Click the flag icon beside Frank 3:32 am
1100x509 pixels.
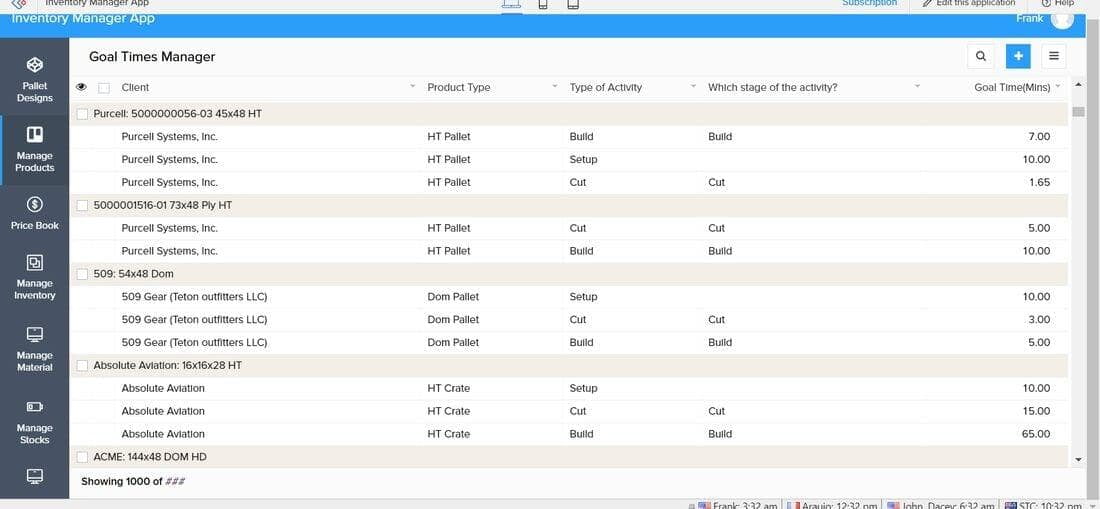(x=704, y=505)
